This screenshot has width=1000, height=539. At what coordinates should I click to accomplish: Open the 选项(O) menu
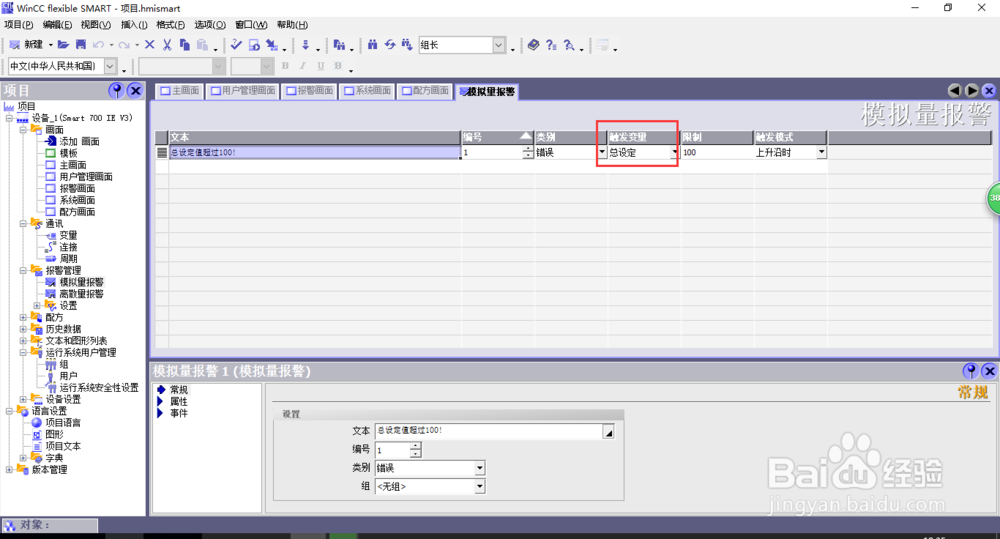coord(210,25)
